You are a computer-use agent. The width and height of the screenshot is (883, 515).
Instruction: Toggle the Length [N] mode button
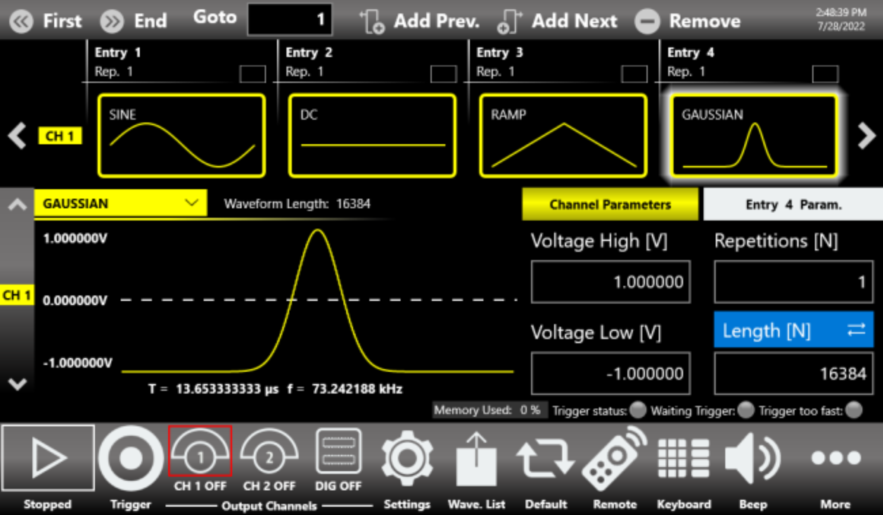click(x=793, y=330)
